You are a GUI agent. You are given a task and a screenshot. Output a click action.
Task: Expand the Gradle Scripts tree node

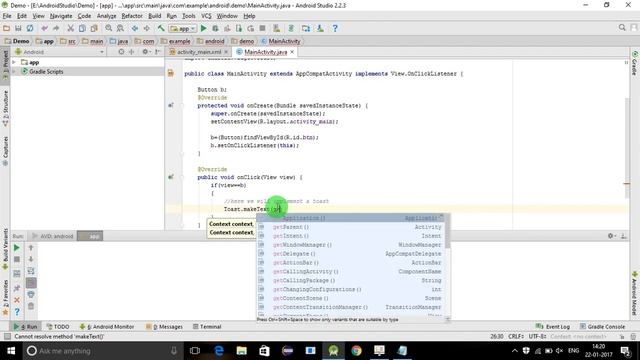click(x=15, y=71)
